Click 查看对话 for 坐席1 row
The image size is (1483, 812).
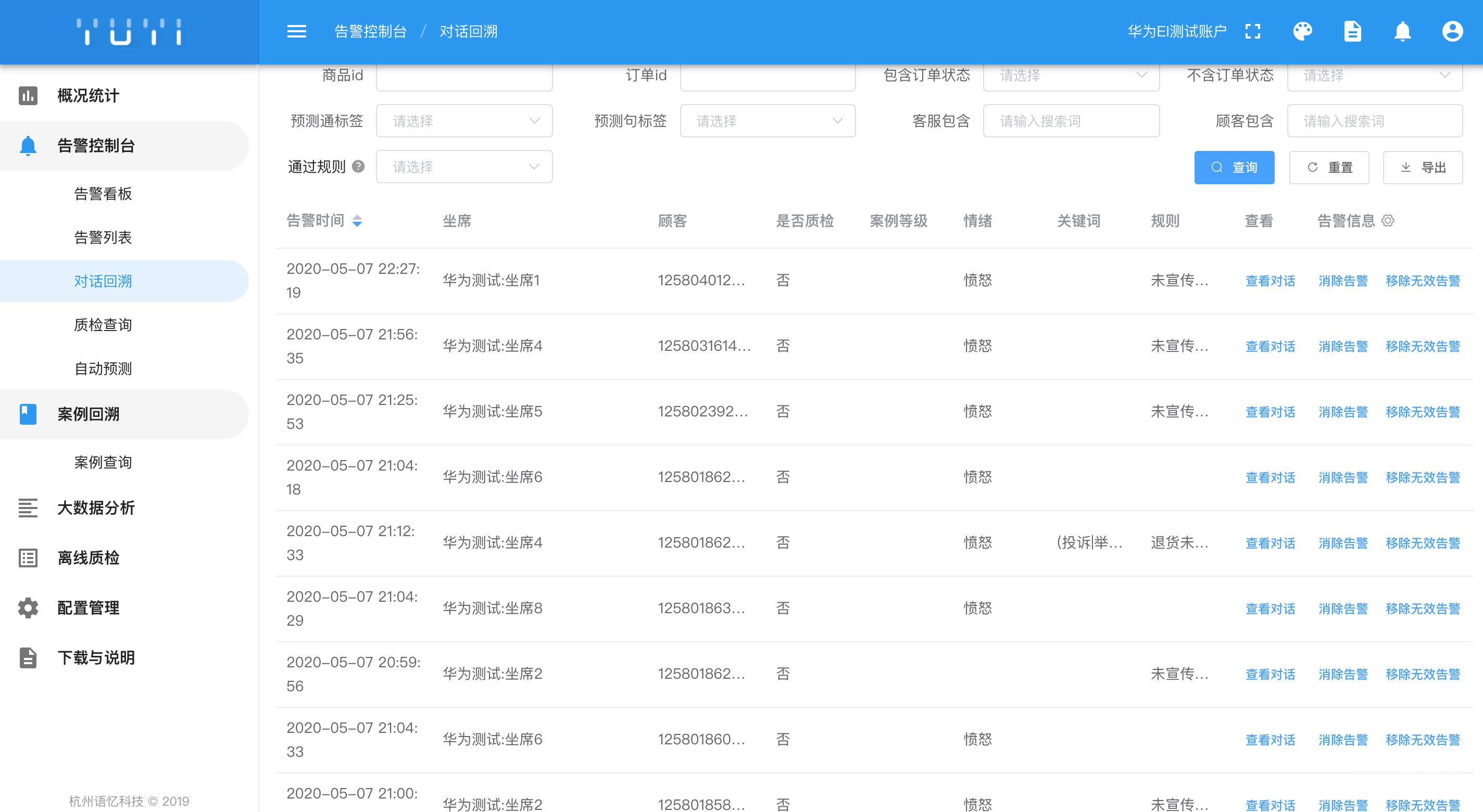point(1270,281)
